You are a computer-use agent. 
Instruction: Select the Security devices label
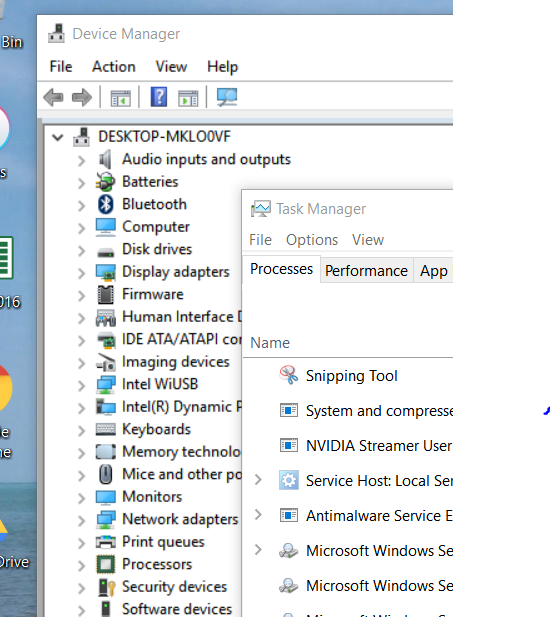tap(175, 587)
